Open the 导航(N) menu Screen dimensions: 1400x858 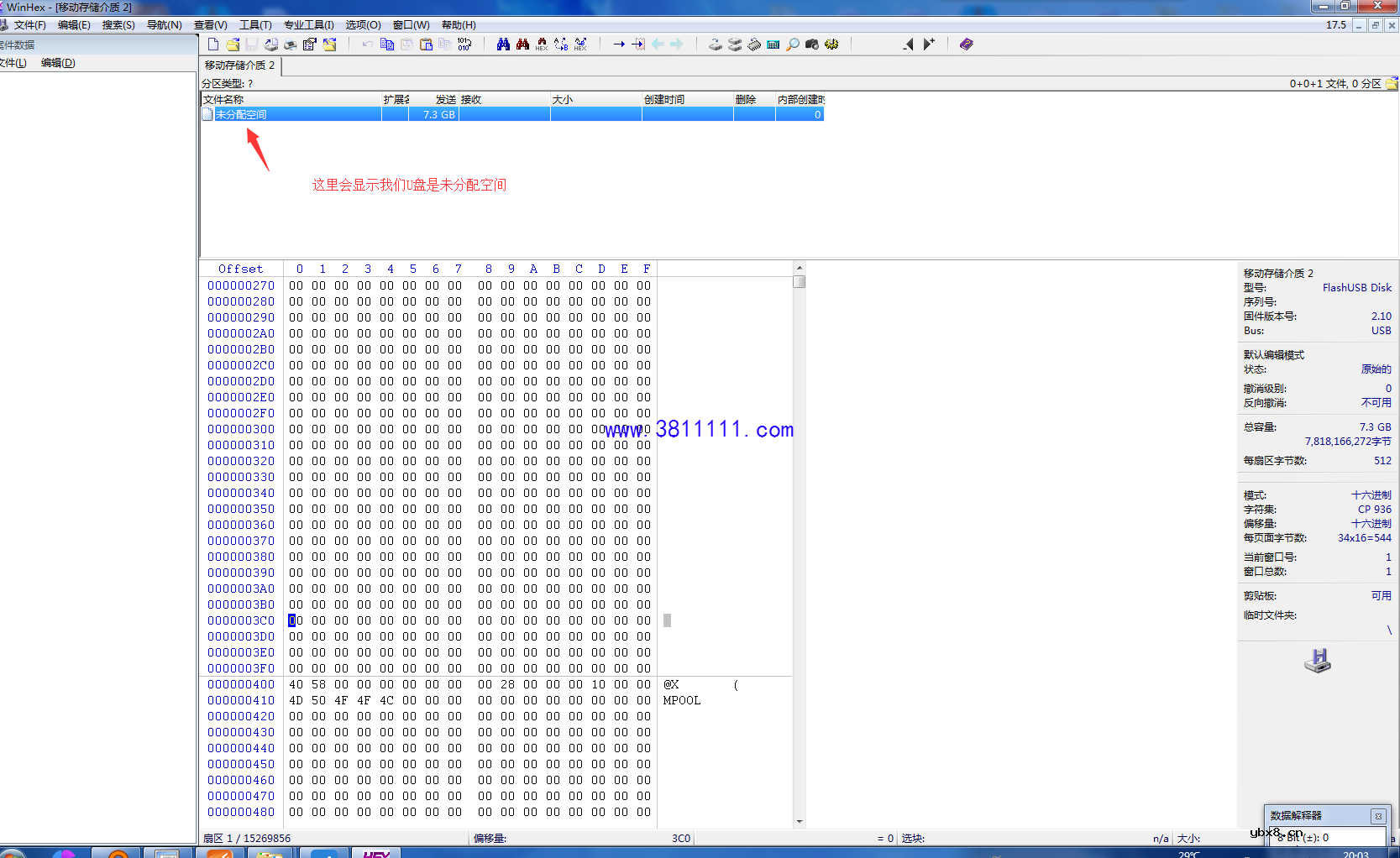[x=164, y=25]
